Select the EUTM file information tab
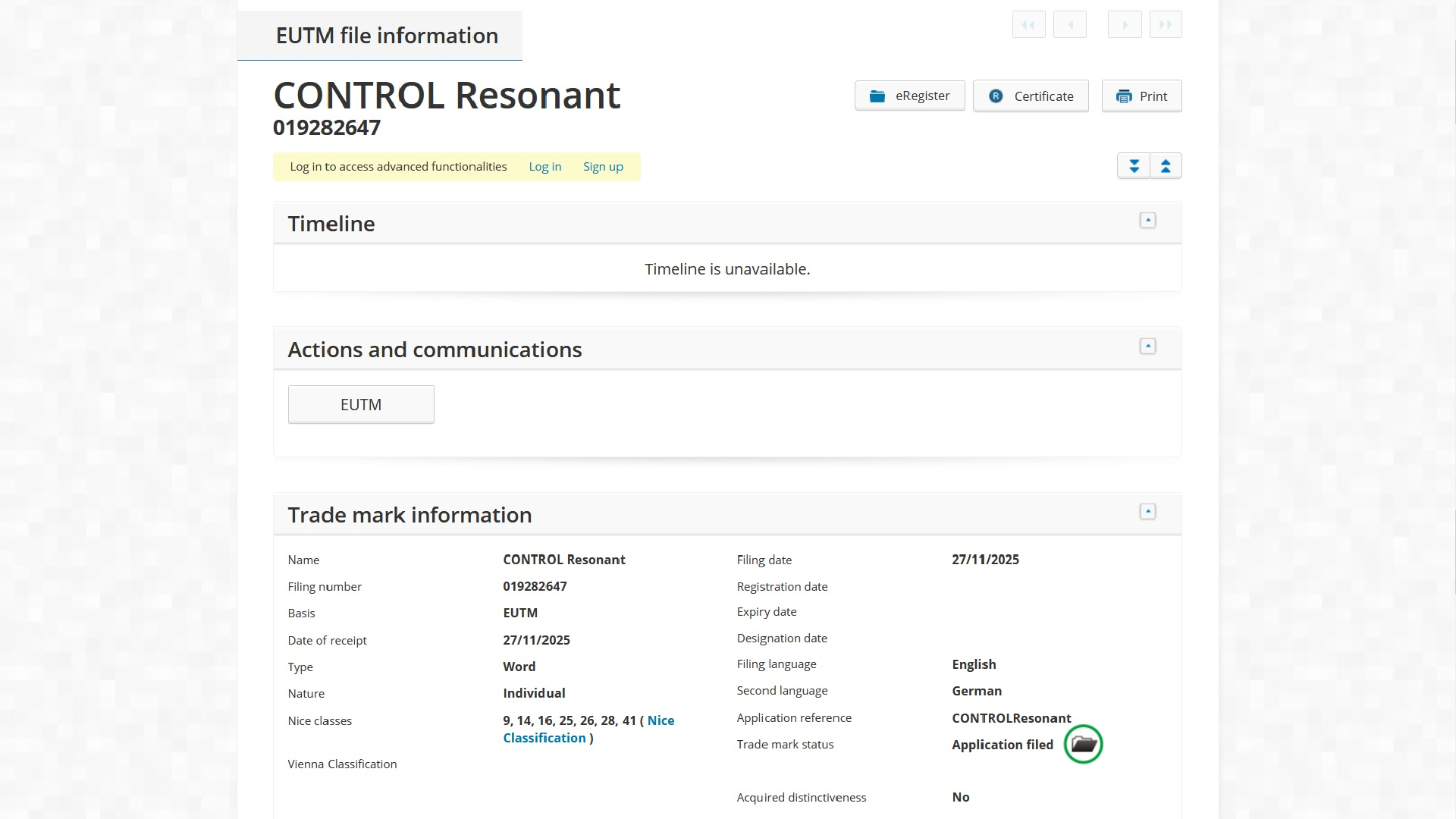Viewport: 1456px width, 819px height. click(387, 36)
